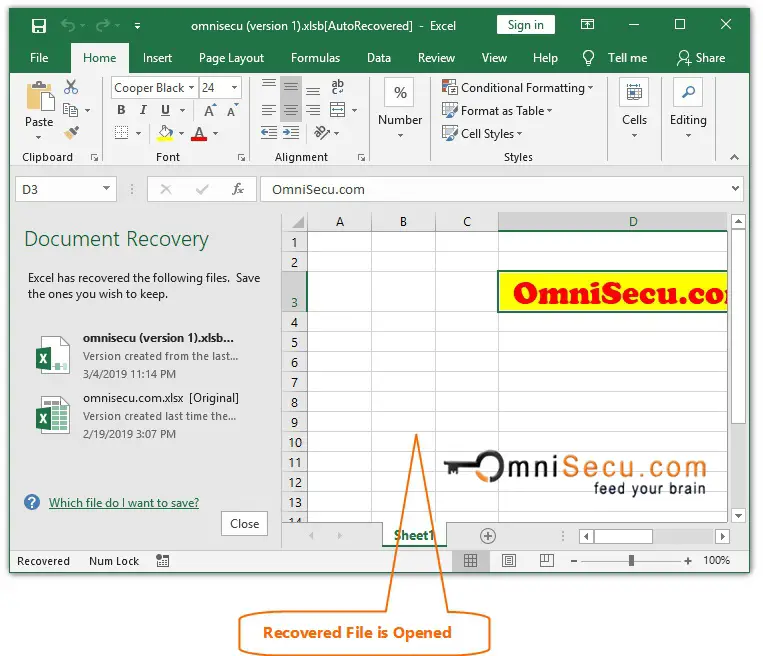Switch to the Formulas tab
The width and height of the screenshot is (763, 656).
315,58
